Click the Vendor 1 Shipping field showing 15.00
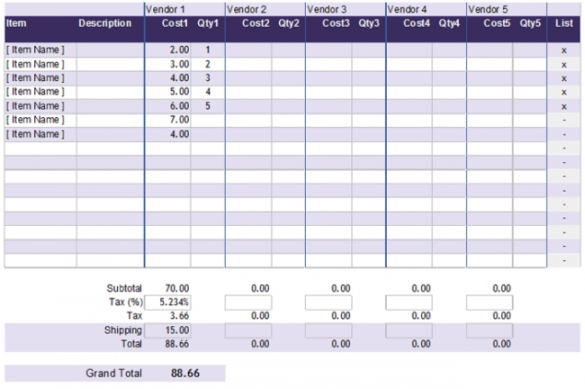Viewport: 585px width, 389px height. (x=168, y=330)
